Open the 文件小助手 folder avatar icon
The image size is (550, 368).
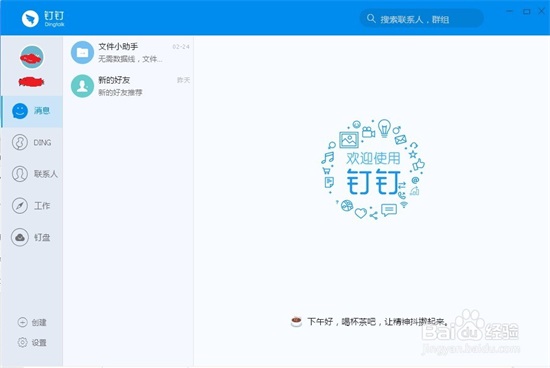(x=82, y=53)
